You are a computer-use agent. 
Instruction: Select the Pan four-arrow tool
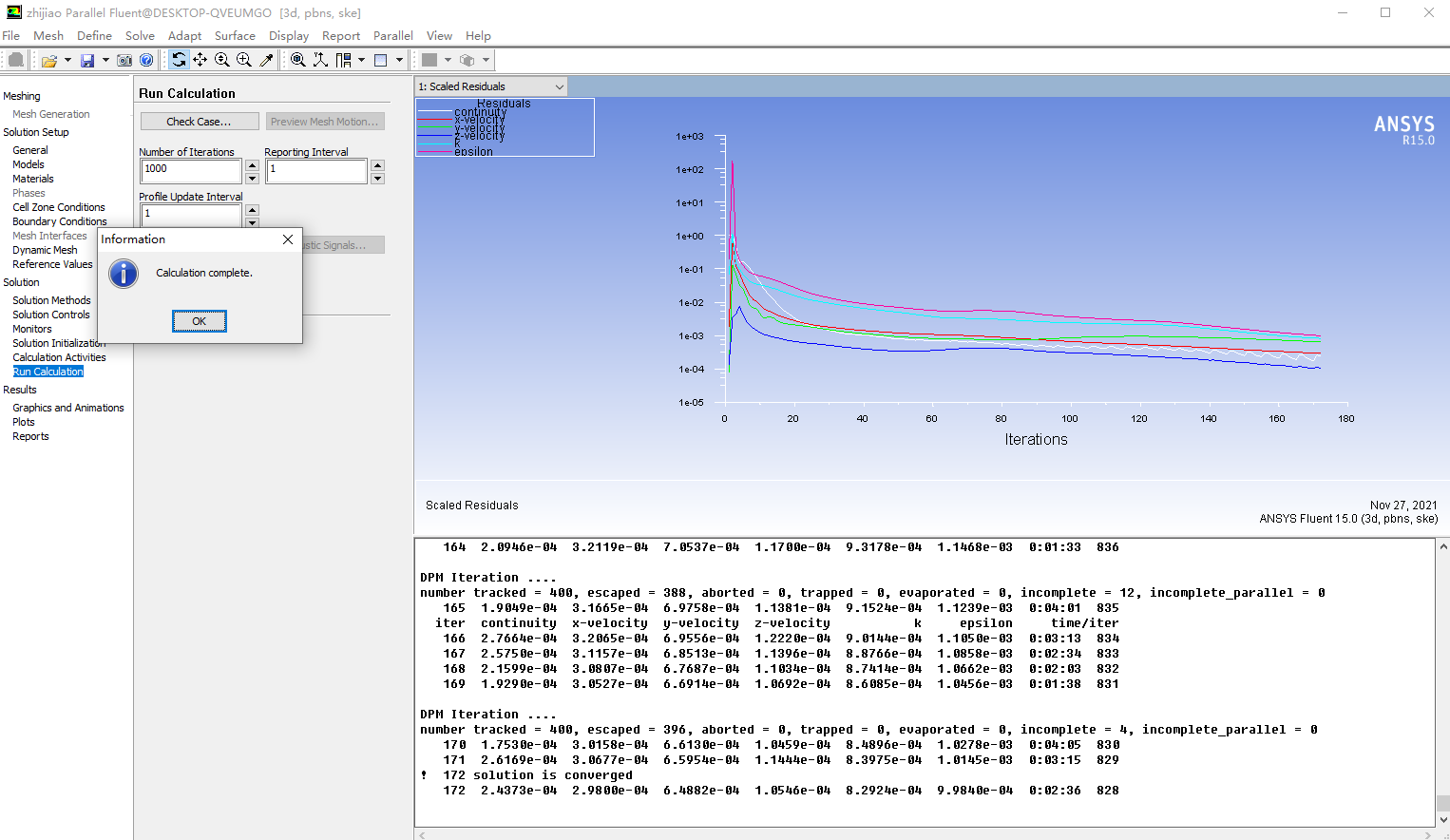tap(200, 60)
